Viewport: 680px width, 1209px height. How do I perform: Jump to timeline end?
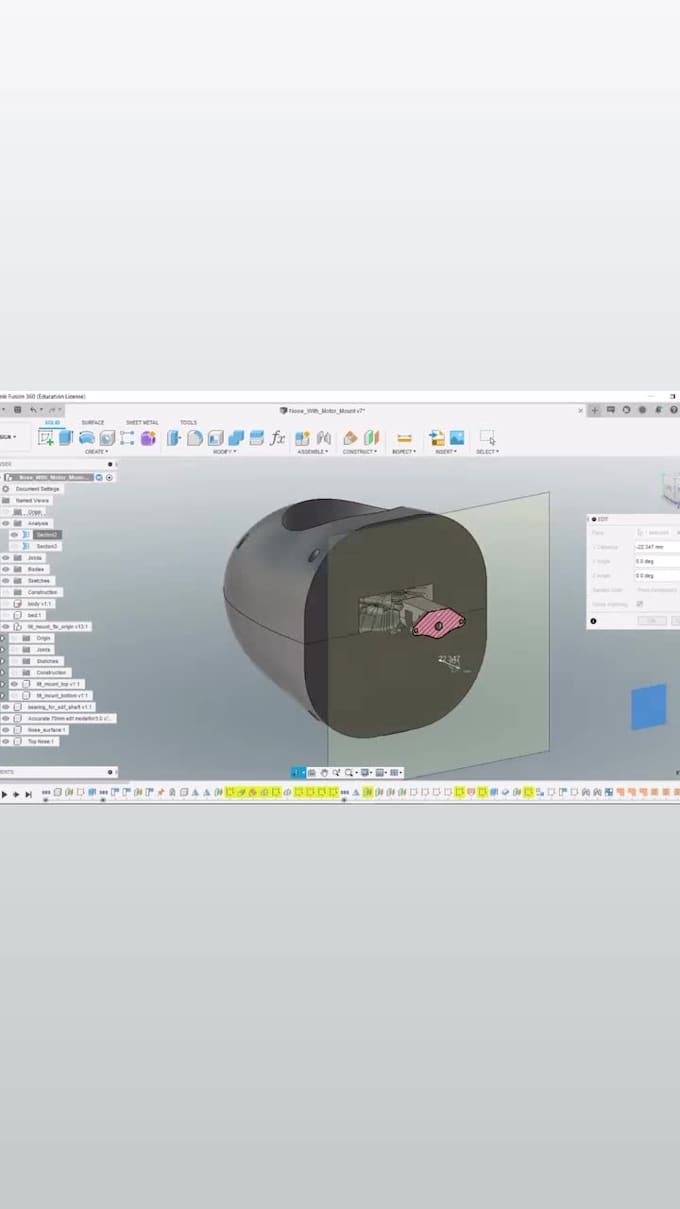pyautogui.click(x=28, y=794)
